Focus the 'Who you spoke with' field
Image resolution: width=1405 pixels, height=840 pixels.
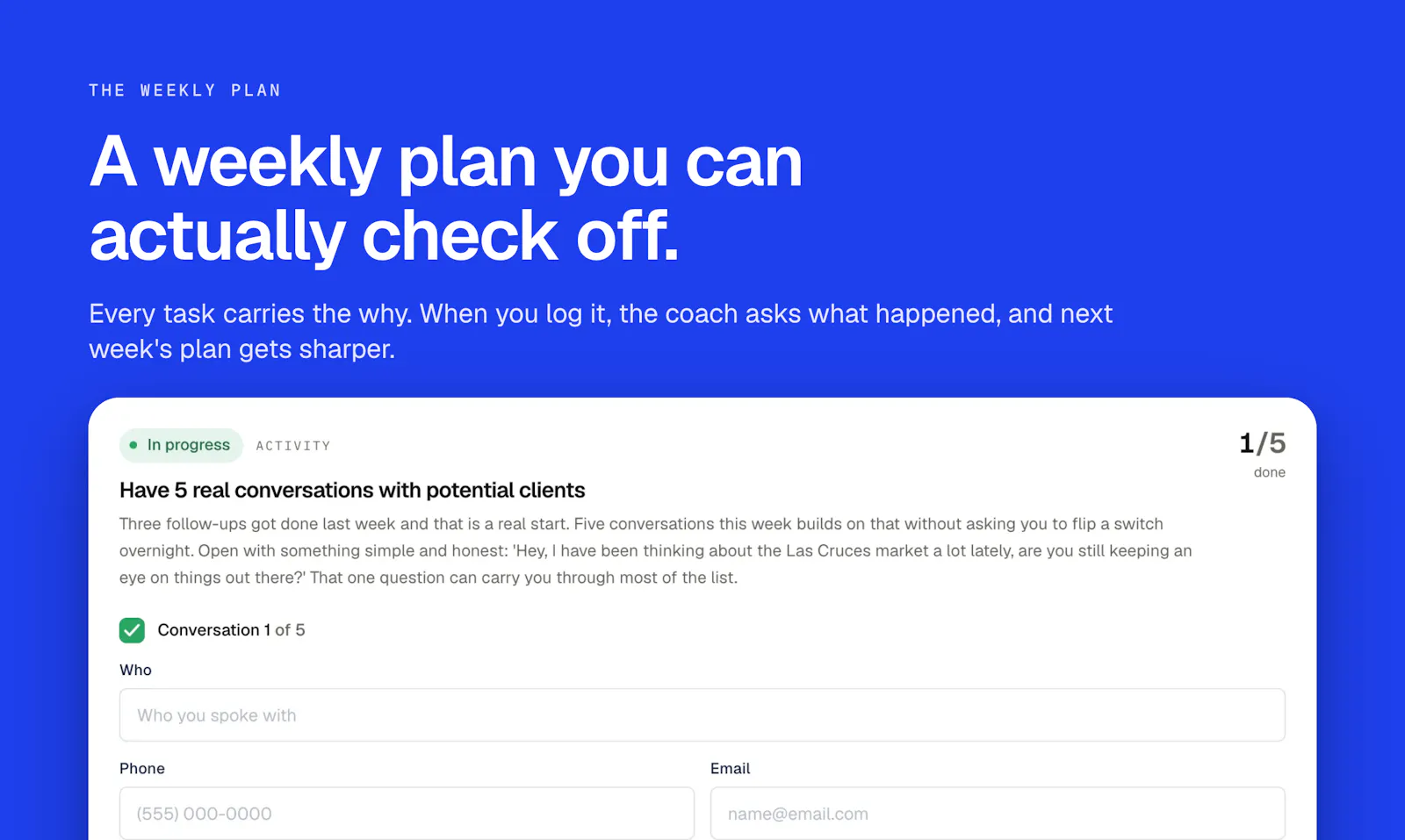click(x=702, y=715)
